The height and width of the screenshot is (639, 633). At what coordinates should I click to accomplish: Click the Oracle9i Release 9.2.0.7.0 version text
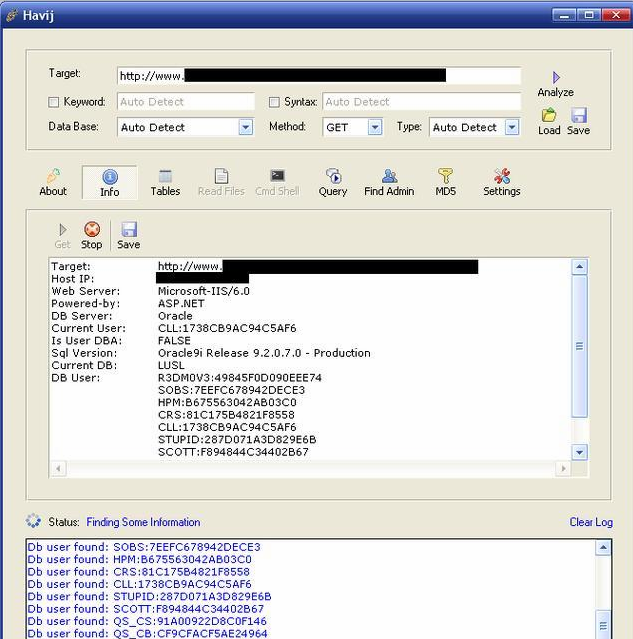[264, 353]
